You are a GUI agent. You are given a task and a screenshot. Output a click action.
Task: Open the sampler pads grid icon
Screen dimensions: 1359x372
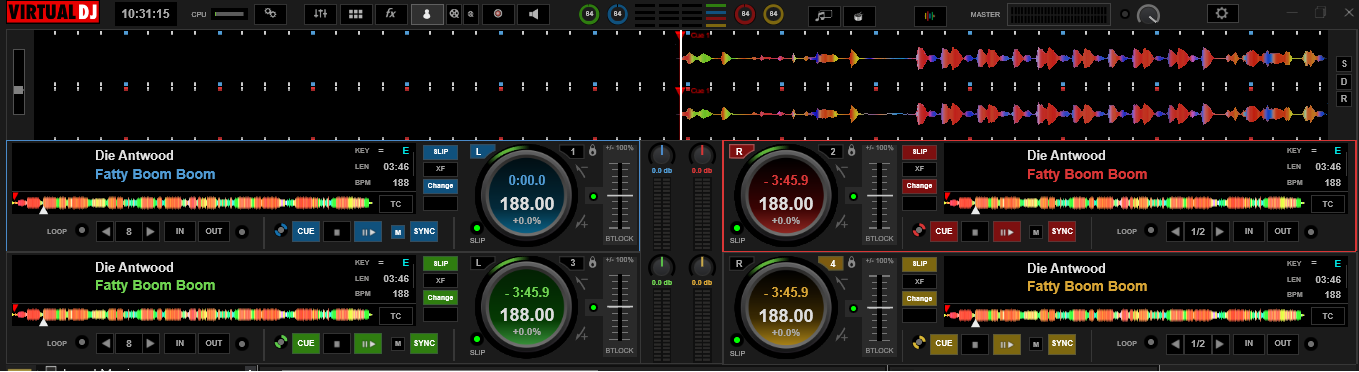[355, 14]
